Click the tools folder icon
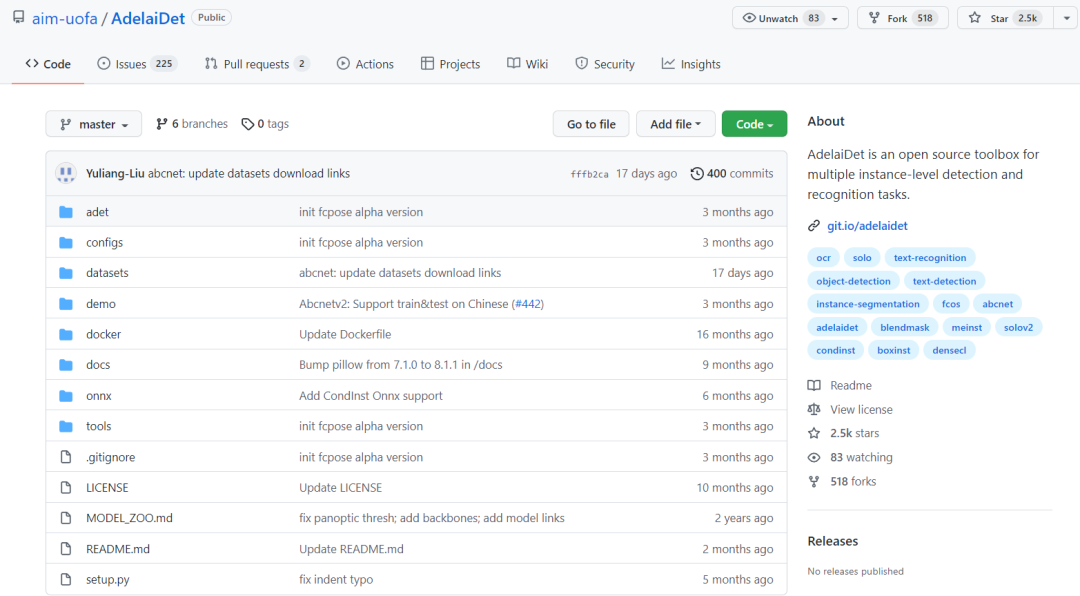 click(x=66, y=426)
